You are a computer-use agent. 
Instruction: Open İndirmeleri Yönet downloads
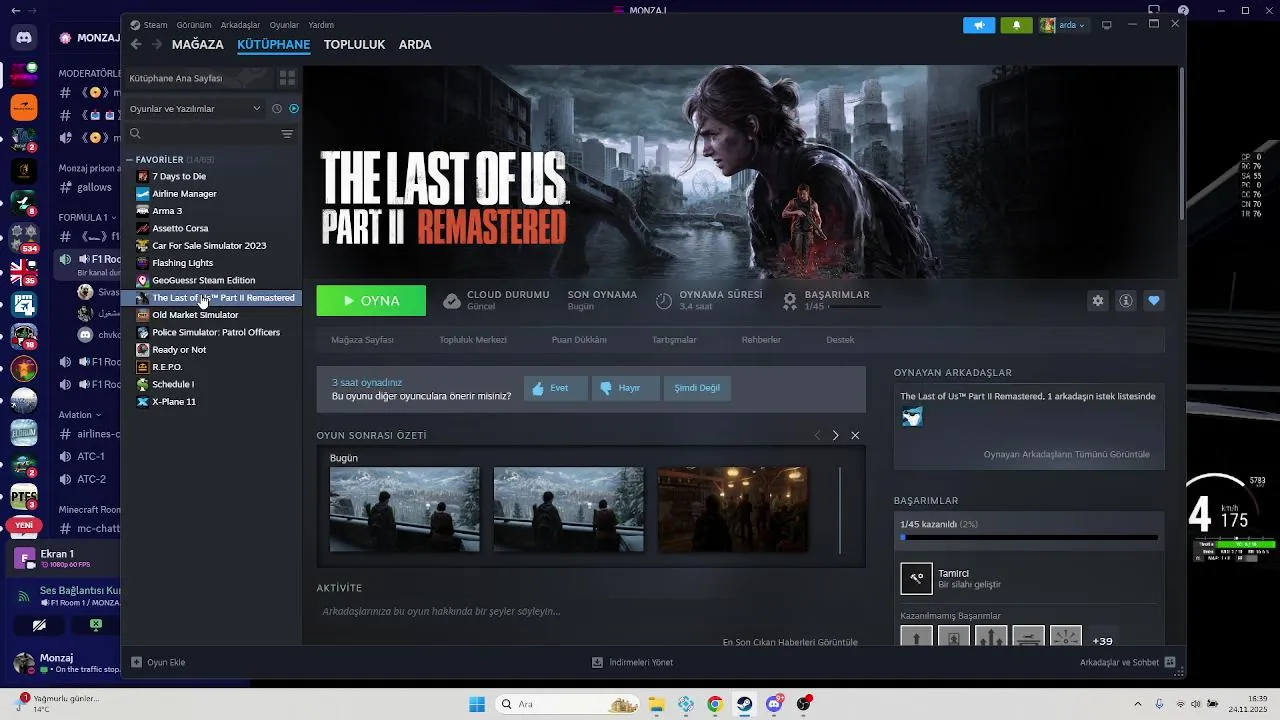tap(632, 662)
